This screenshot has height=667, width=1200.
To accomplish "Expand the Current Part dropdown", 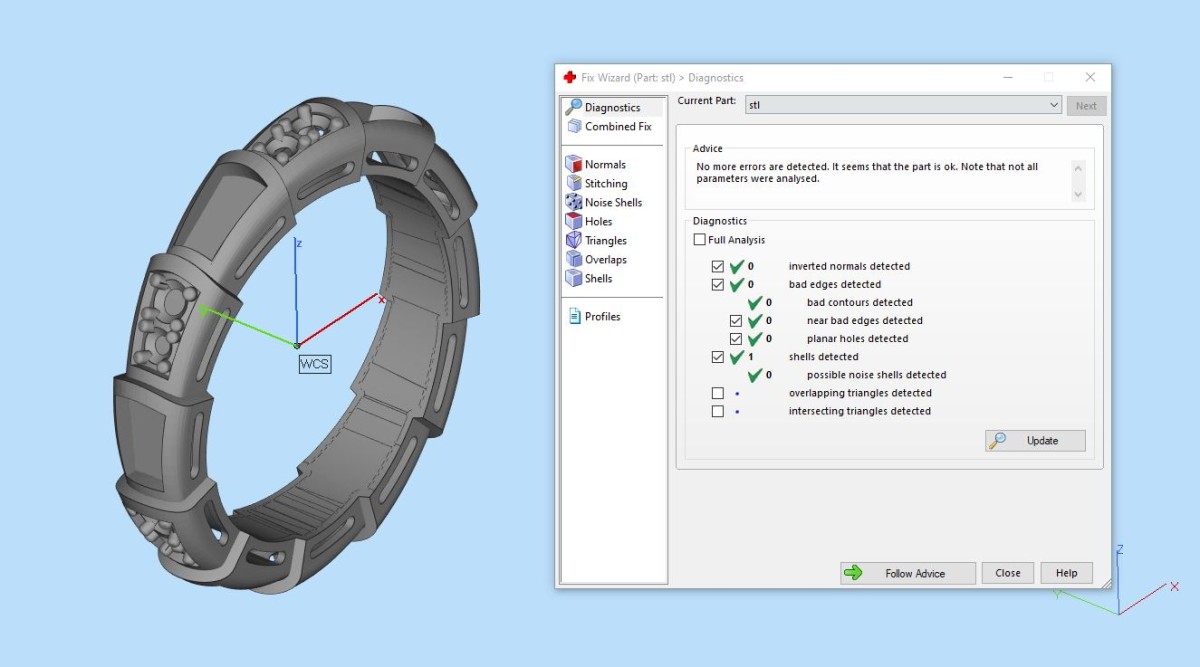I will point(1054,105).
